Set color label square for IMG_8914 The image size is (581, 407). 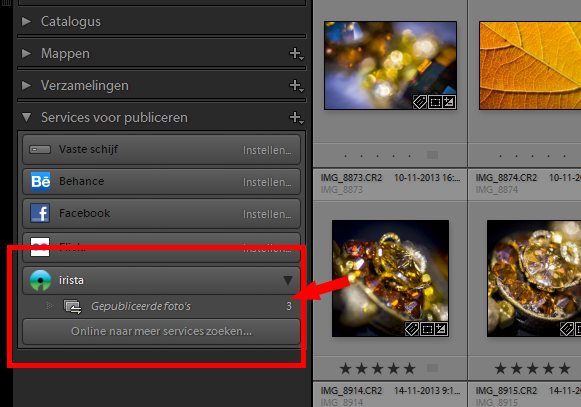pyautogui.click(x=432, y=368)
